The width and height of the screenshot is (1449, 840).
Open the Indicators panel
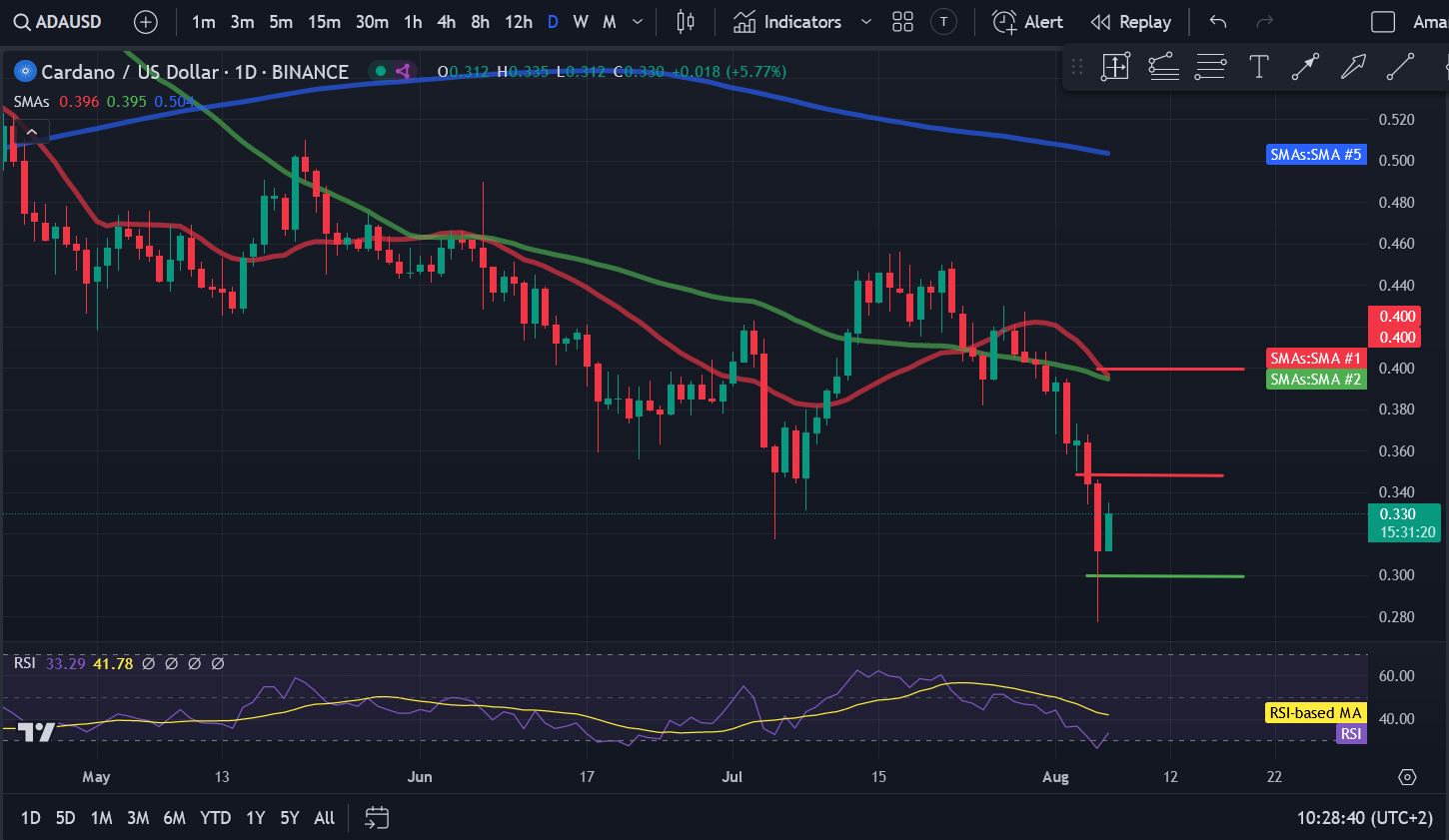tap(787, 22)
